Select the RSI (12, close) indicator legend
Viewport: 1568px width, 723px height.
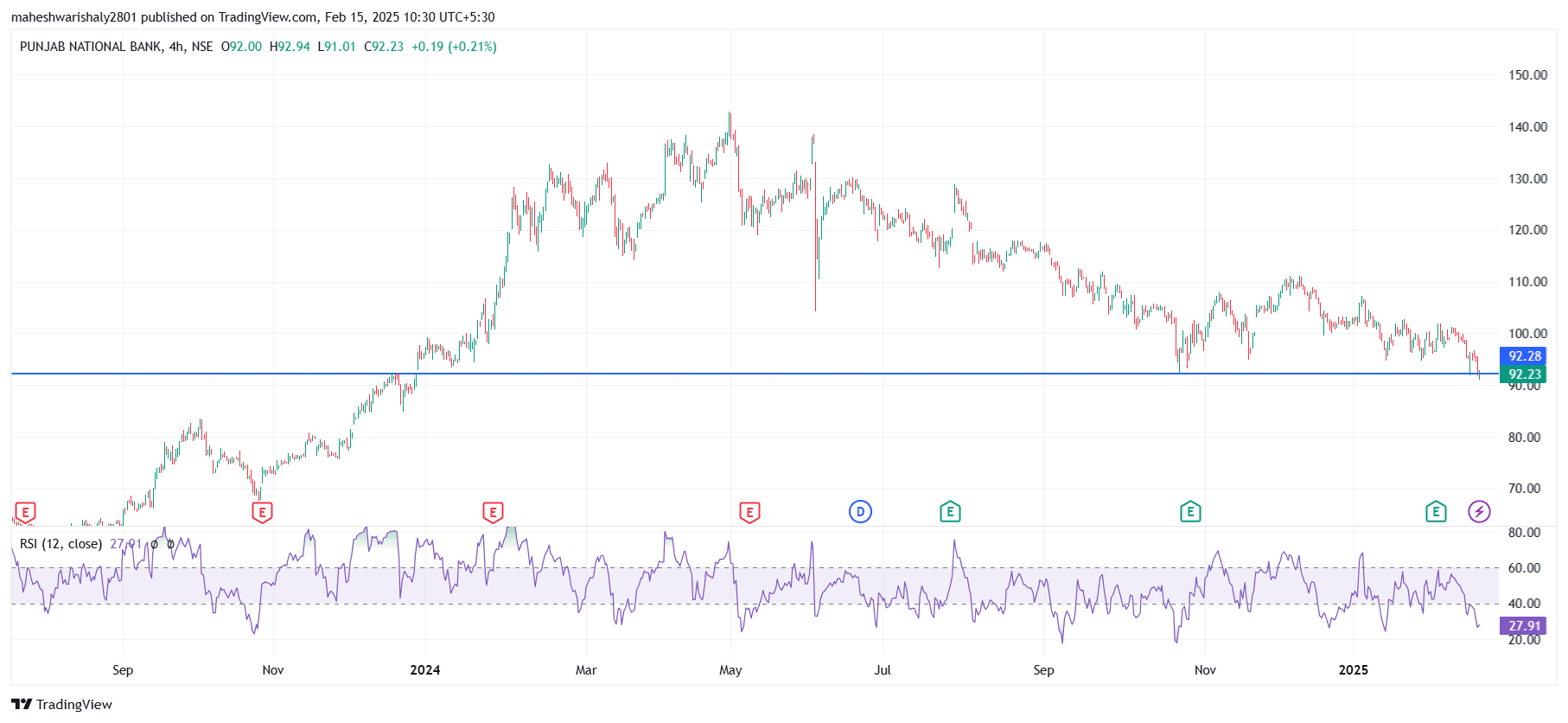pos(61,544)
